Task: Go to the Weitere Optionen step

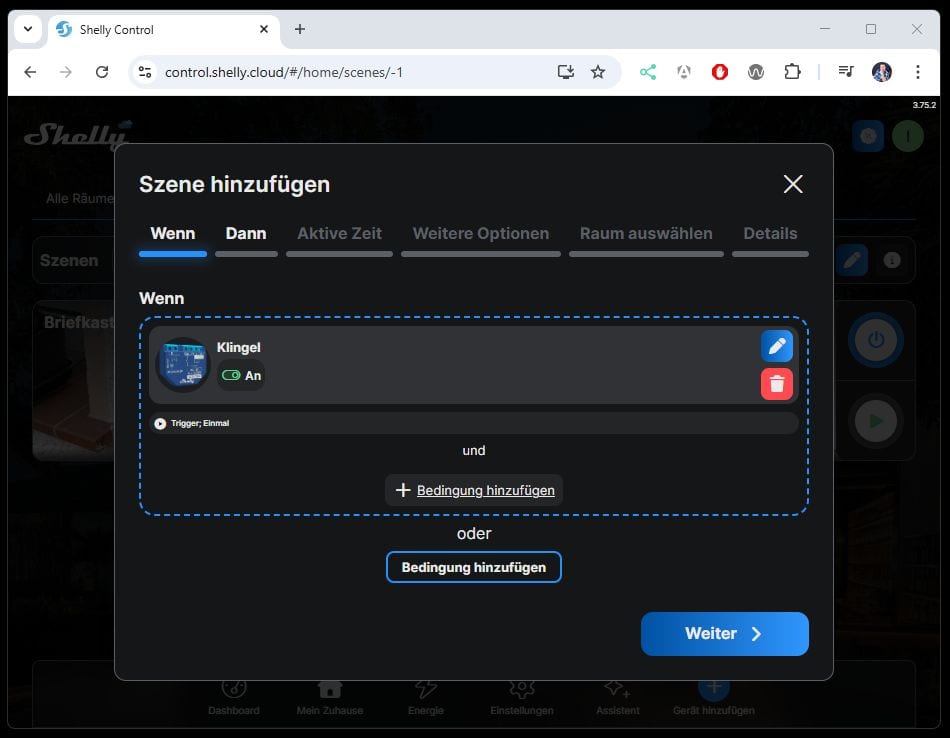Action: (481, 234)
